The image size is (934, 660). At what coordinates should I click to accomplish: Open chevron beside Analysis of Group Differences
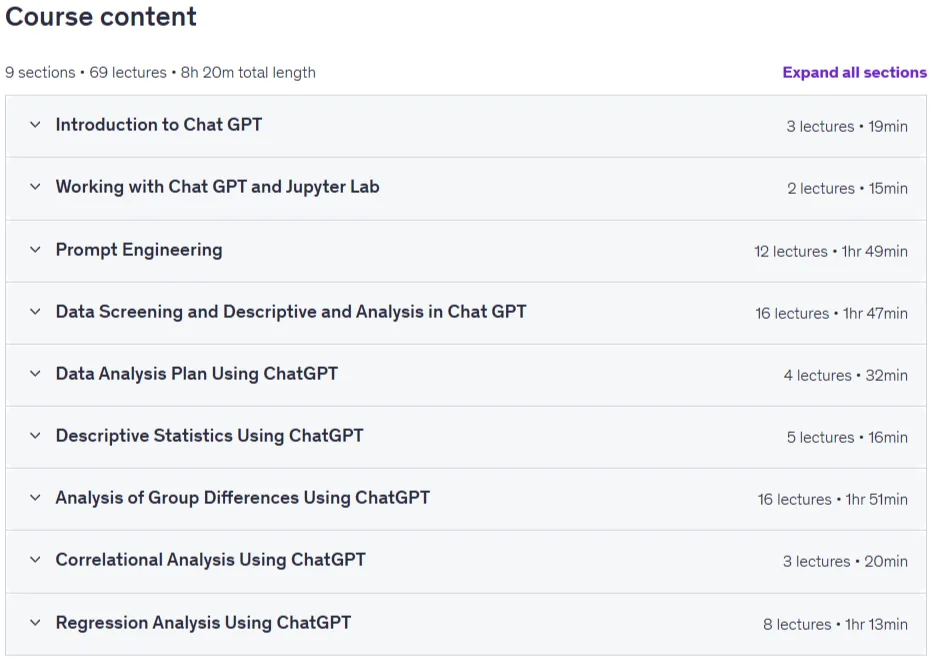tap(35, 497)
